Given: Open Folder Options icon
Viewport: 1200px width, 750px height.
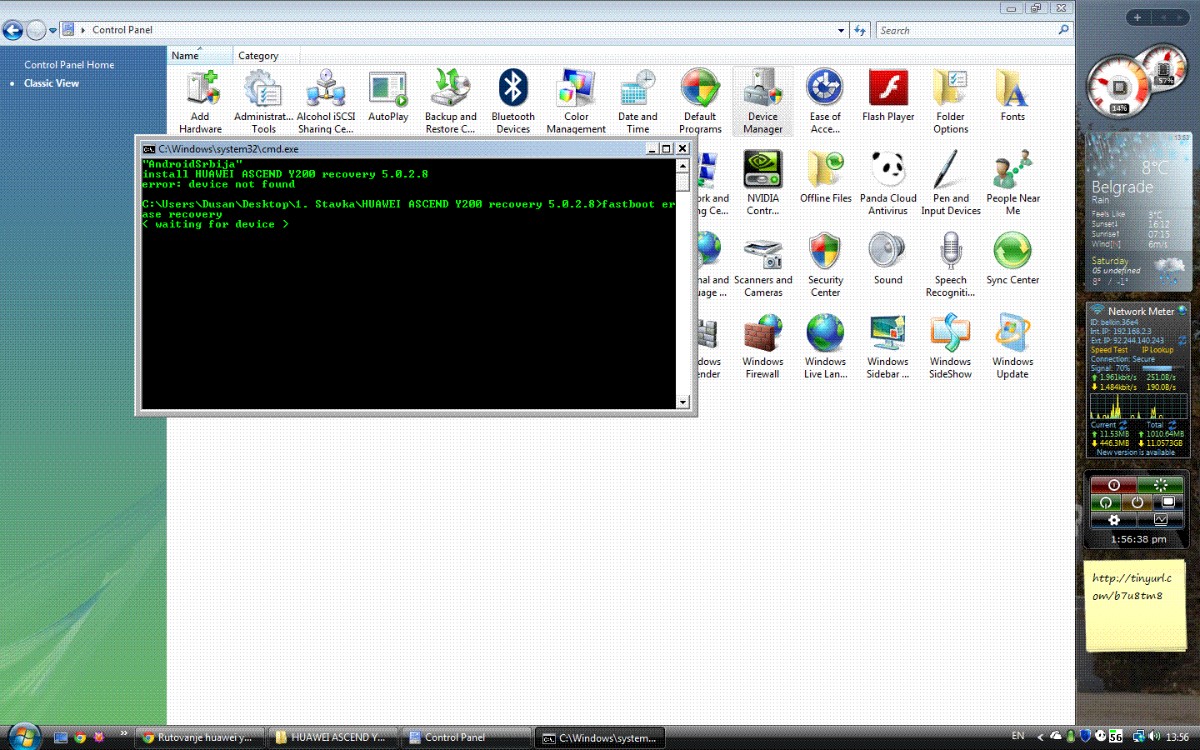Looking at the screenshot, I should coord(951,101).
